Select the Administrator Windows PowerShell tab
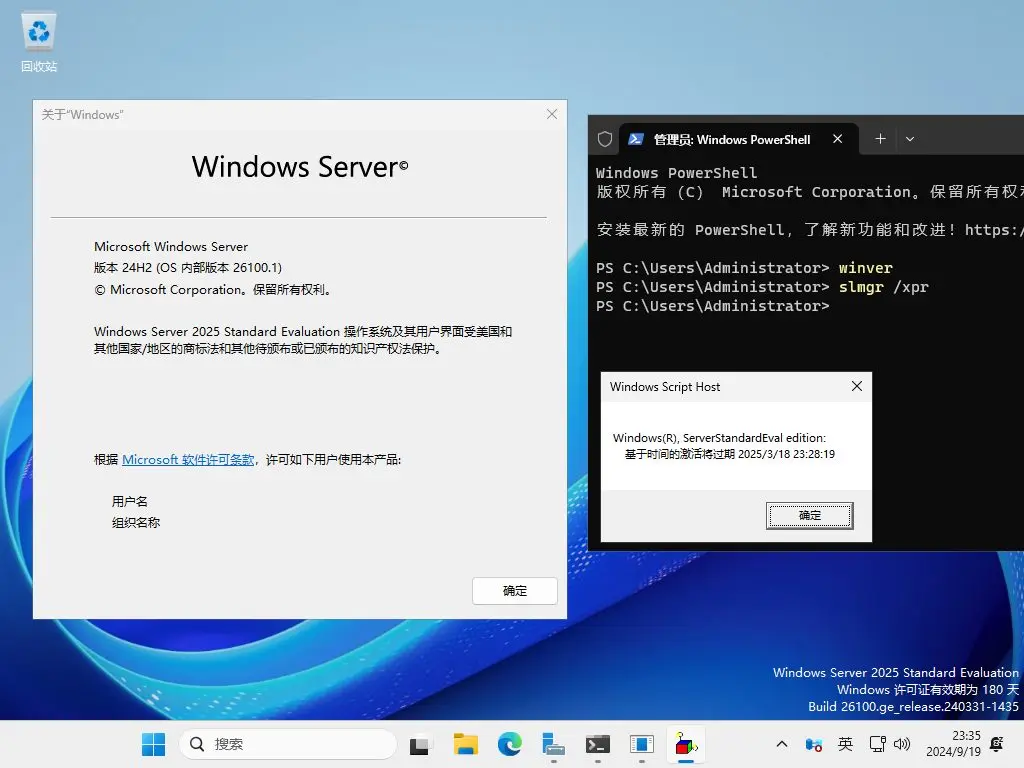 point(730,140)
